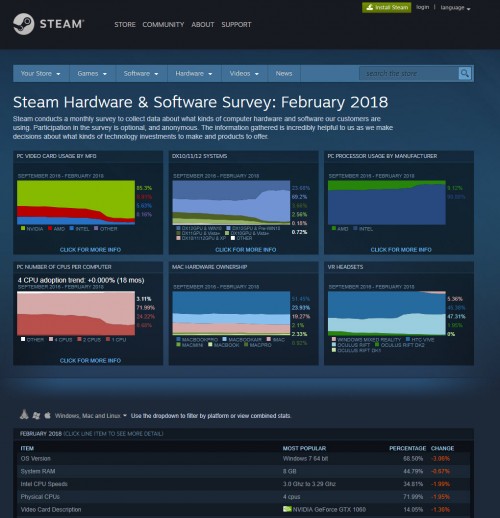Expand the Software dropdown menu

pos(141,74)
